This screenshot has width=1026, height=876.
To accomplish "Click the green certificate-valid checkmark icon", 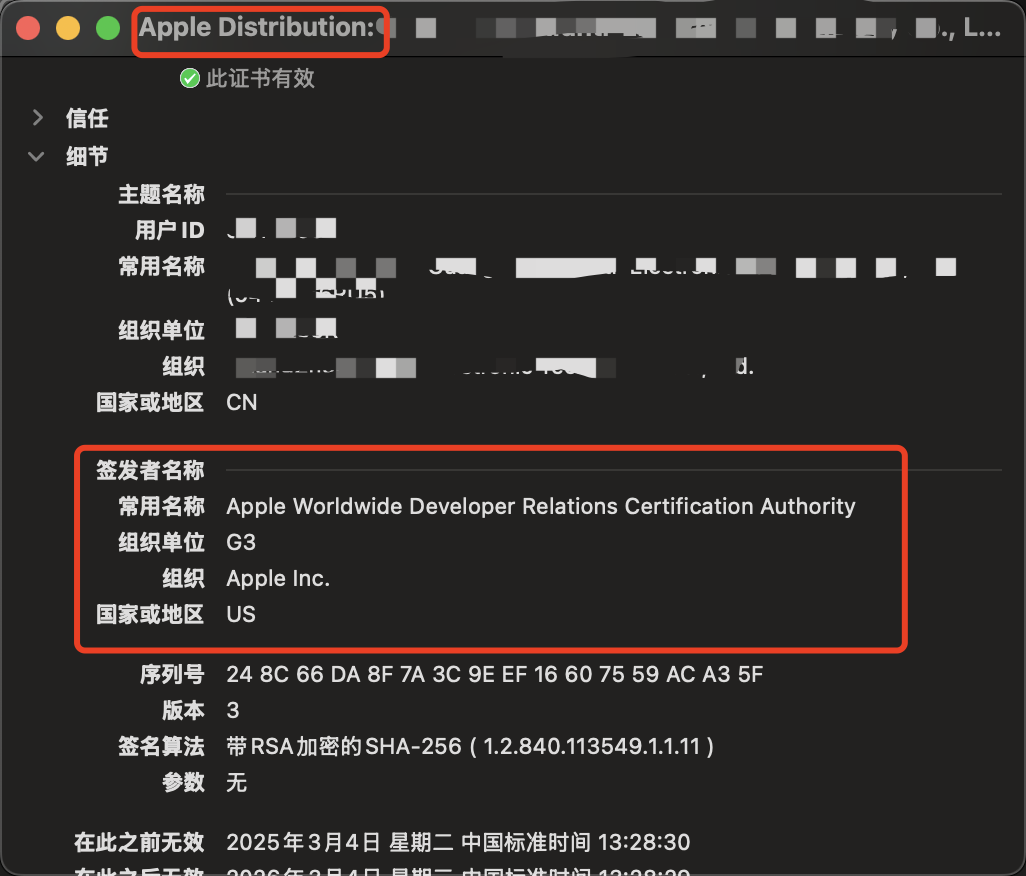I will point(190,79).
